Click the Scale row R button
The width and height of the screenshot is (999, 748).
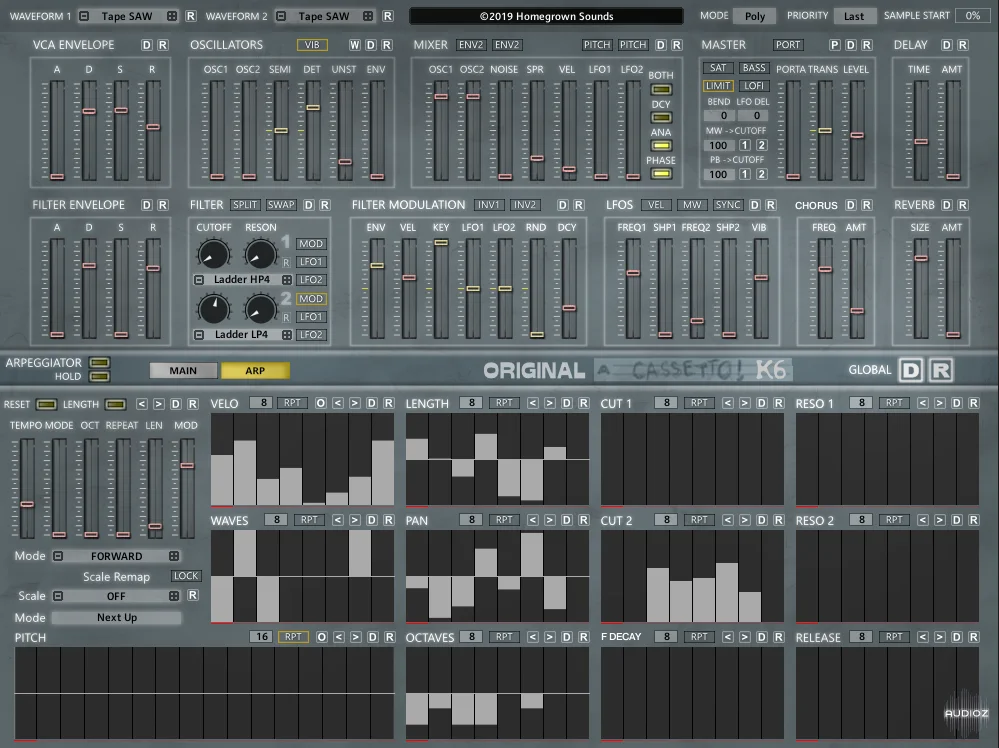192,595
